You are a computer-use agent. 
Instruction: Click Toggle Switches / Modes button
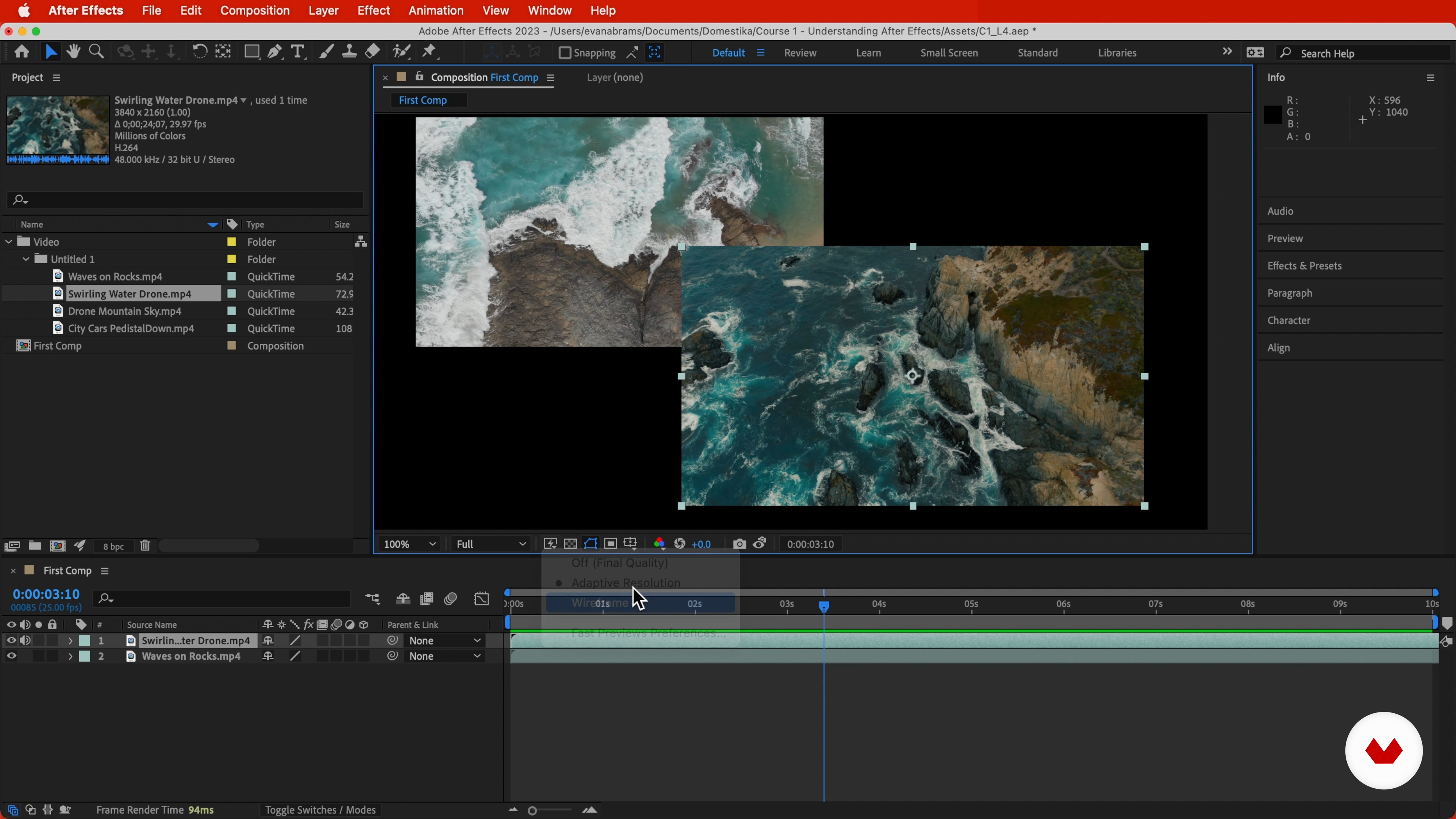click(320, 810)
